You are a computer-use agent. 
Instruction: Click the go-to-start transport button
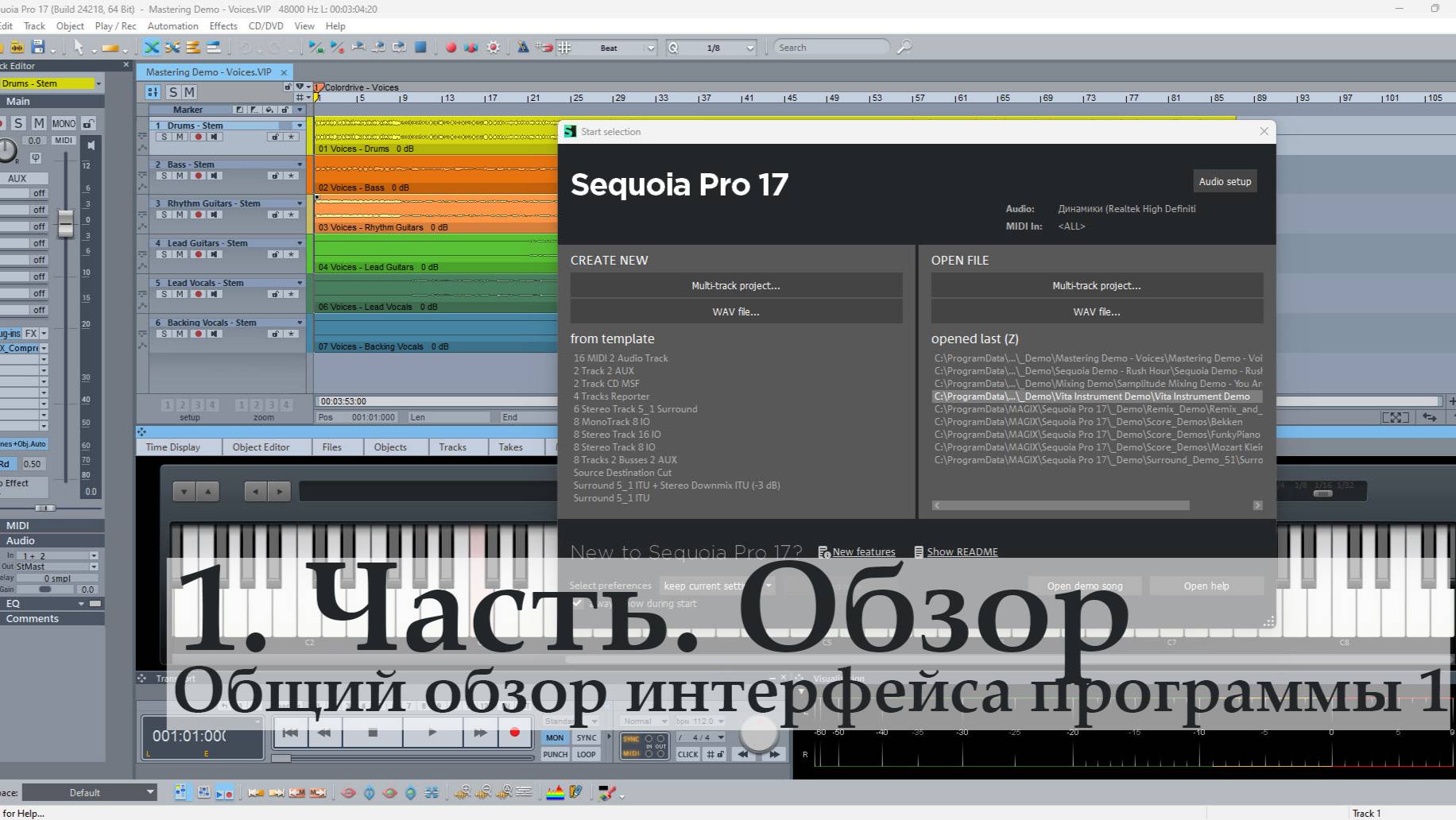pos(291,733)
